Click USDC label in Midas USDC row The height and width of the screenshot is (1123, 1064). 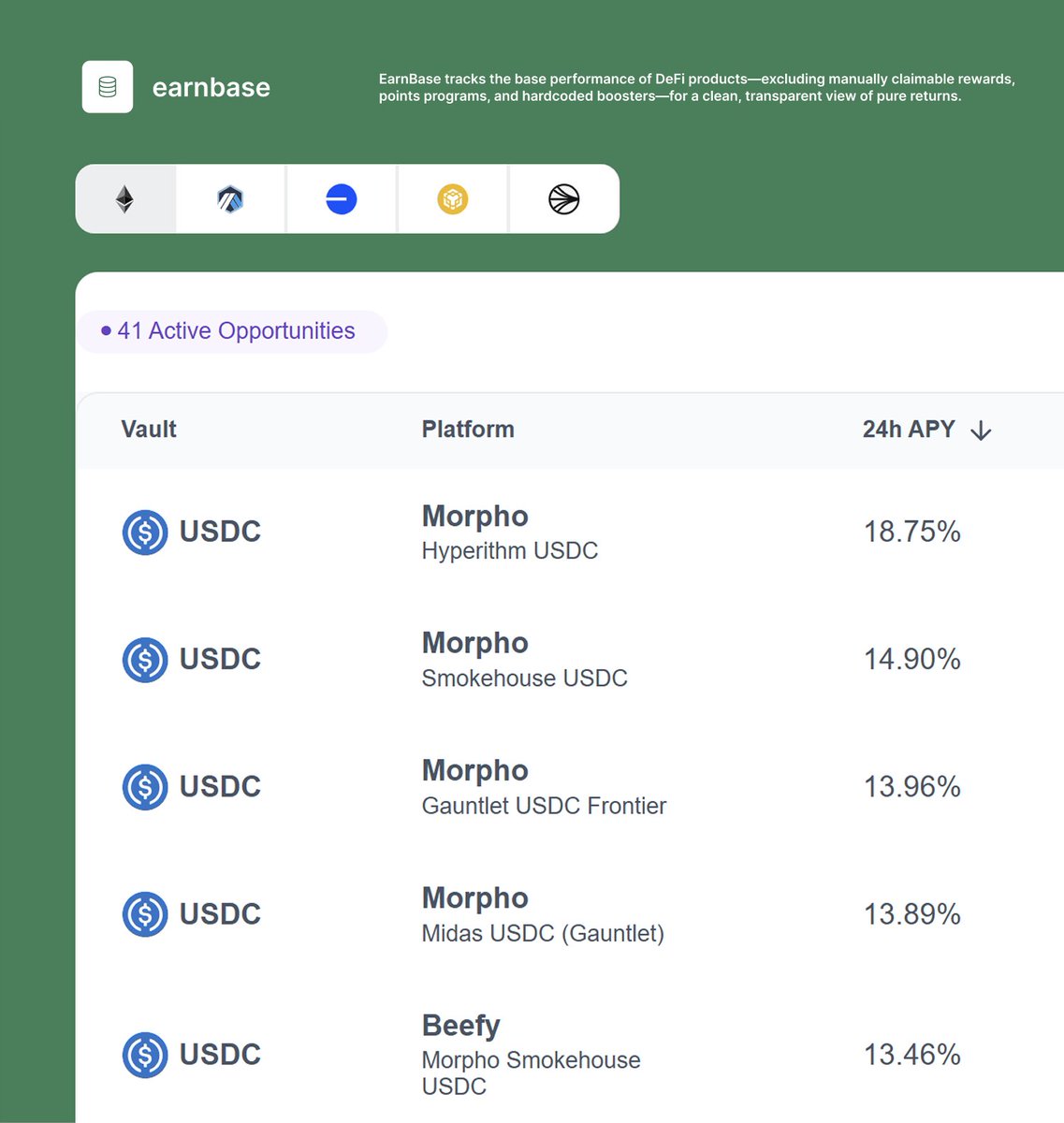pos(220,913)
